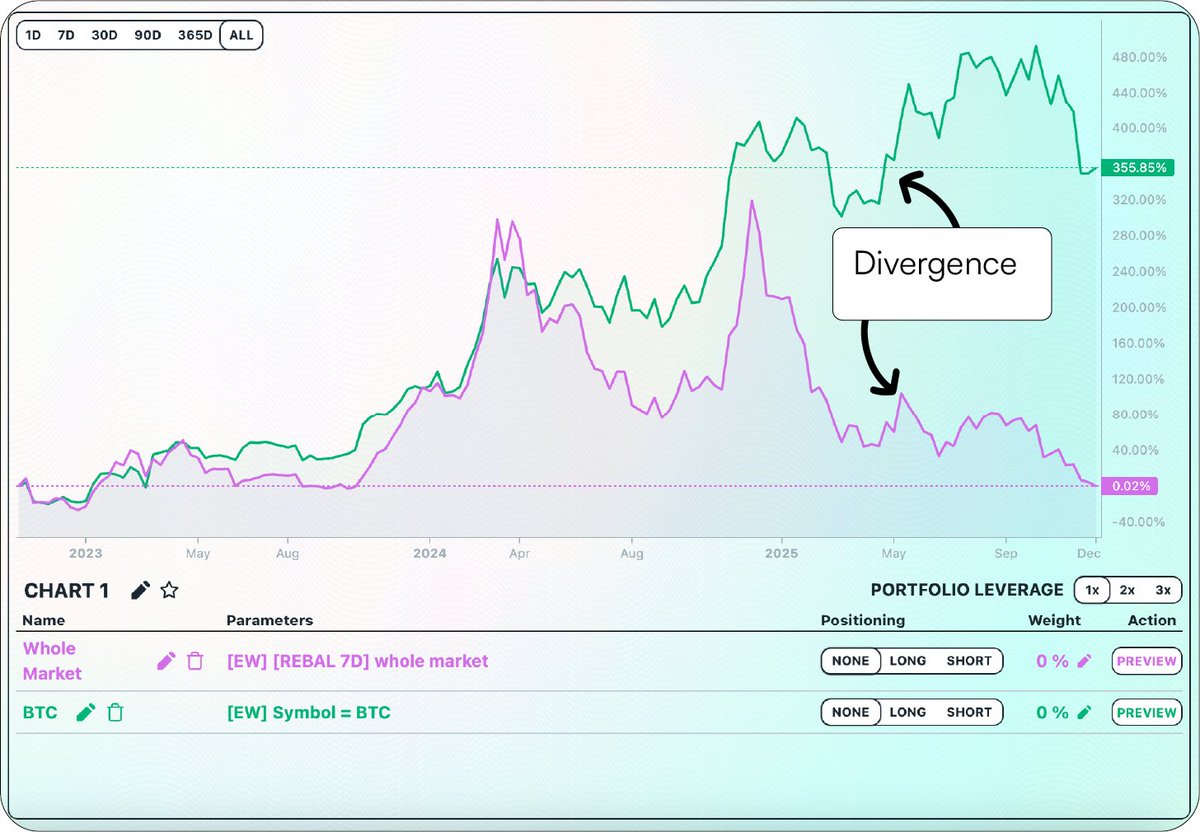Select the 90D time range
Viewport: 1200px width, 832px height.
tap(148, 35)
